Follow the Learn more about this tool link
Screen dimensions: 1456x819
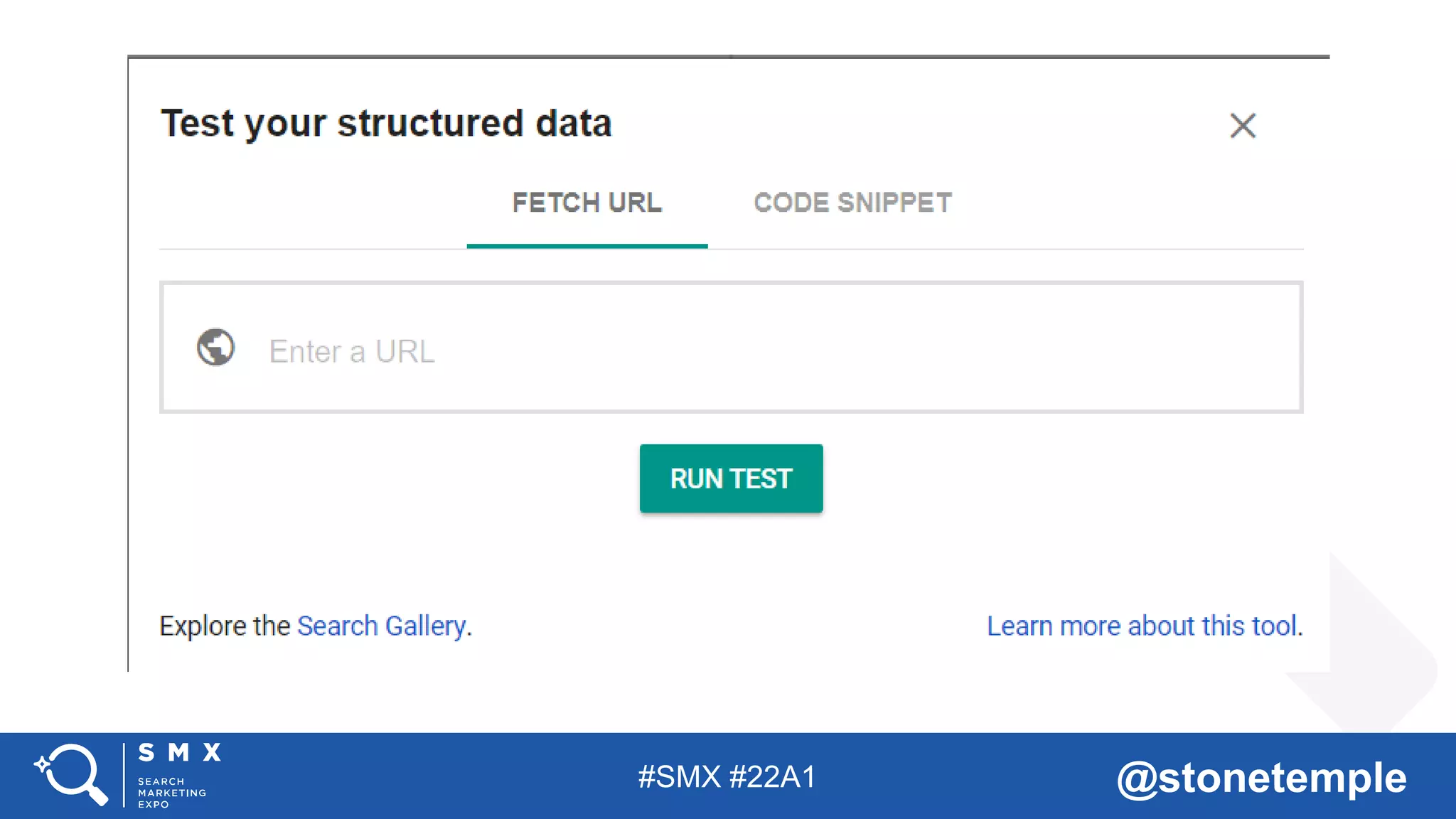pyautogui.click(x=1142, y=626)
